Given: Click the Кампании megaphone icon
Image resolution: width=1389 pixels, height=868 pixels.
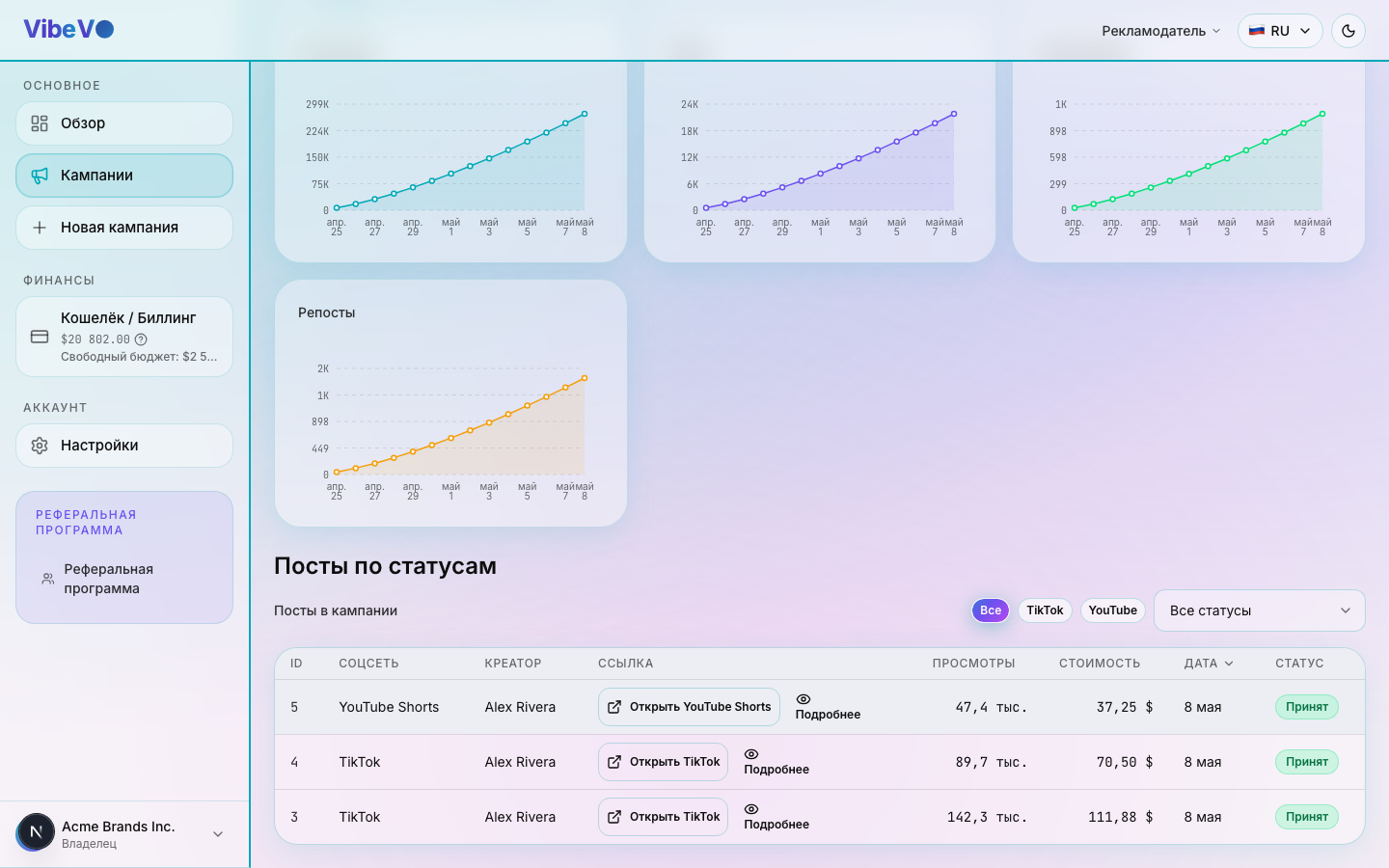Looking at the screenshot, I should click(x=40, y=176).
